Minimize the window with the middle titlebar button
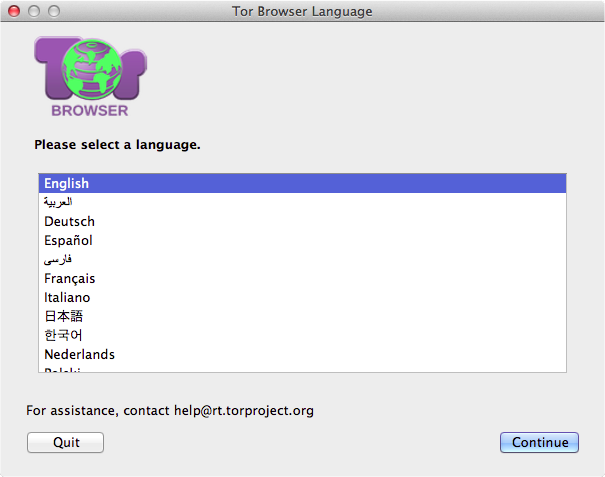 point(34,11)
